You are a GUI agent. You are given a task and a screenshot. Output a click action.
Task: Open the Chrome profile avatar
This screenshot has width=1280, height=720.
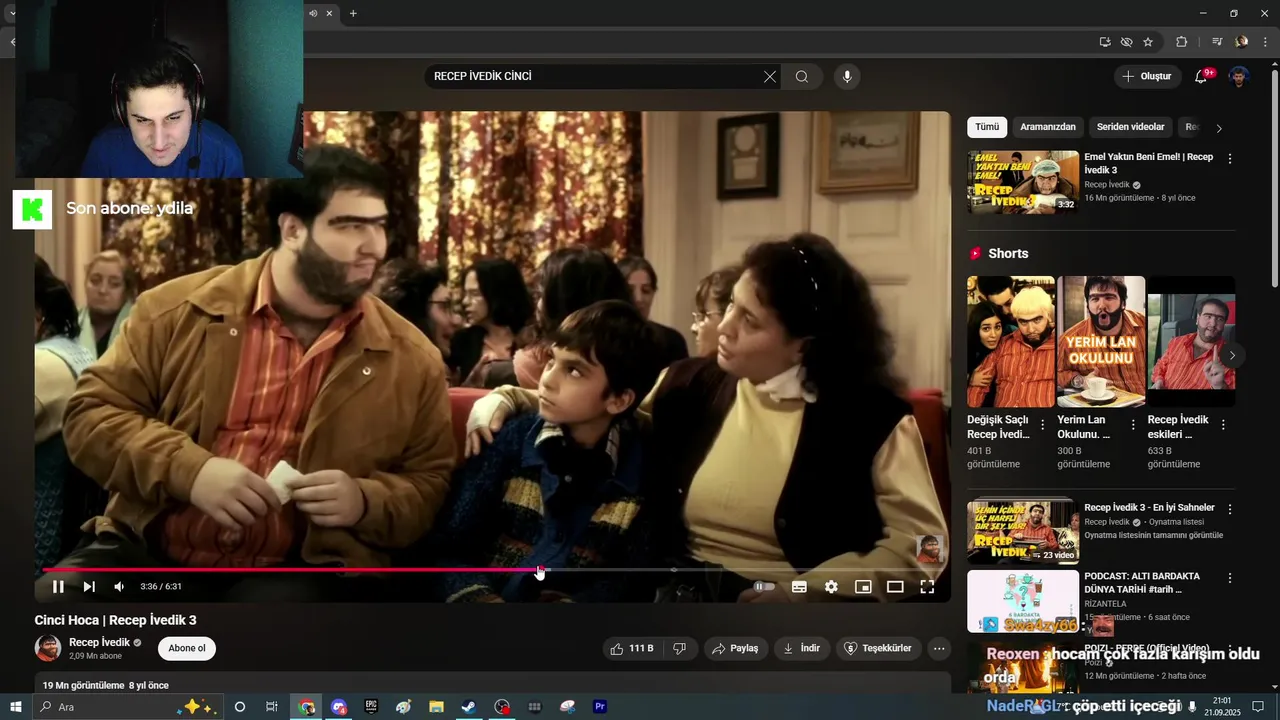pyautogui.click(x=1241, y=42)
